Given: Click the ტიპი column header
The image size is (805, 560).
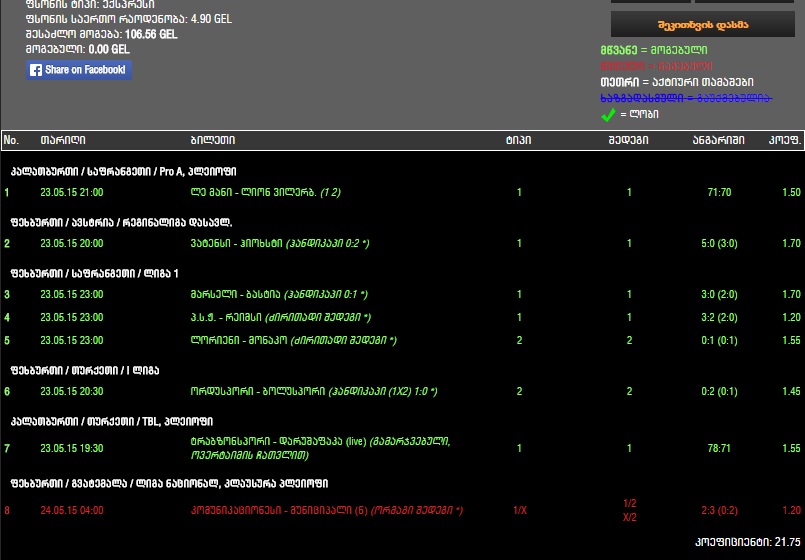Looking at the screenshot, I should pos(518,141).
